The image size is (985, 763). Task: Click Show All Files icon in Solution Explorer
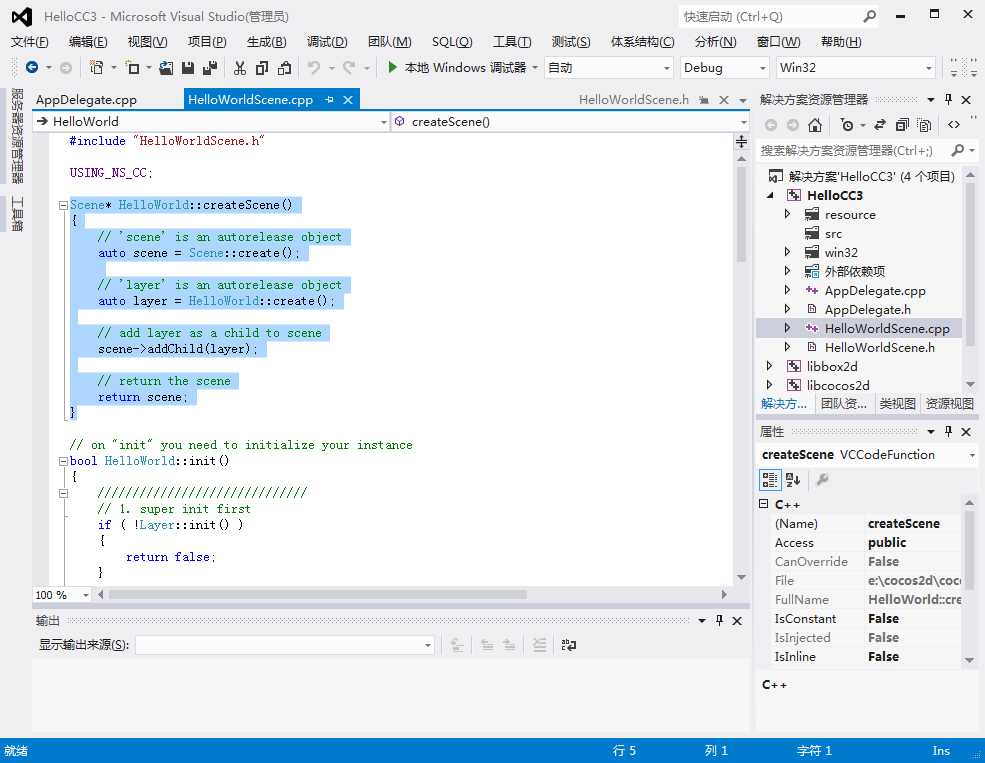point(924,125)
